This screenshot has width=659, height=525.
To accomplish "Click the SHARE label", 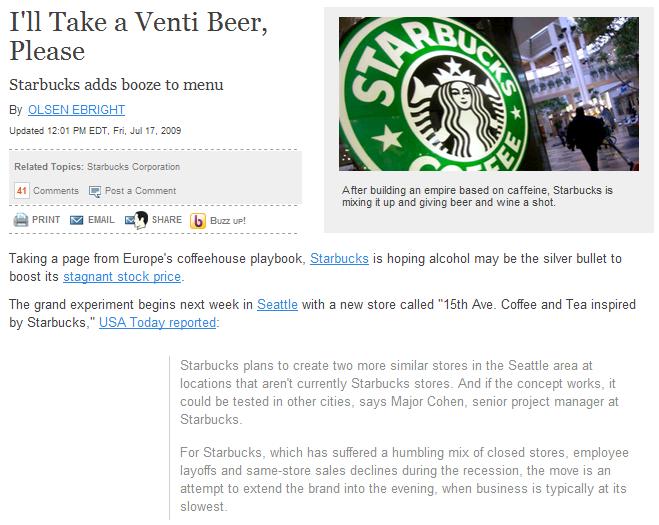I will click(x=167, y=220).
